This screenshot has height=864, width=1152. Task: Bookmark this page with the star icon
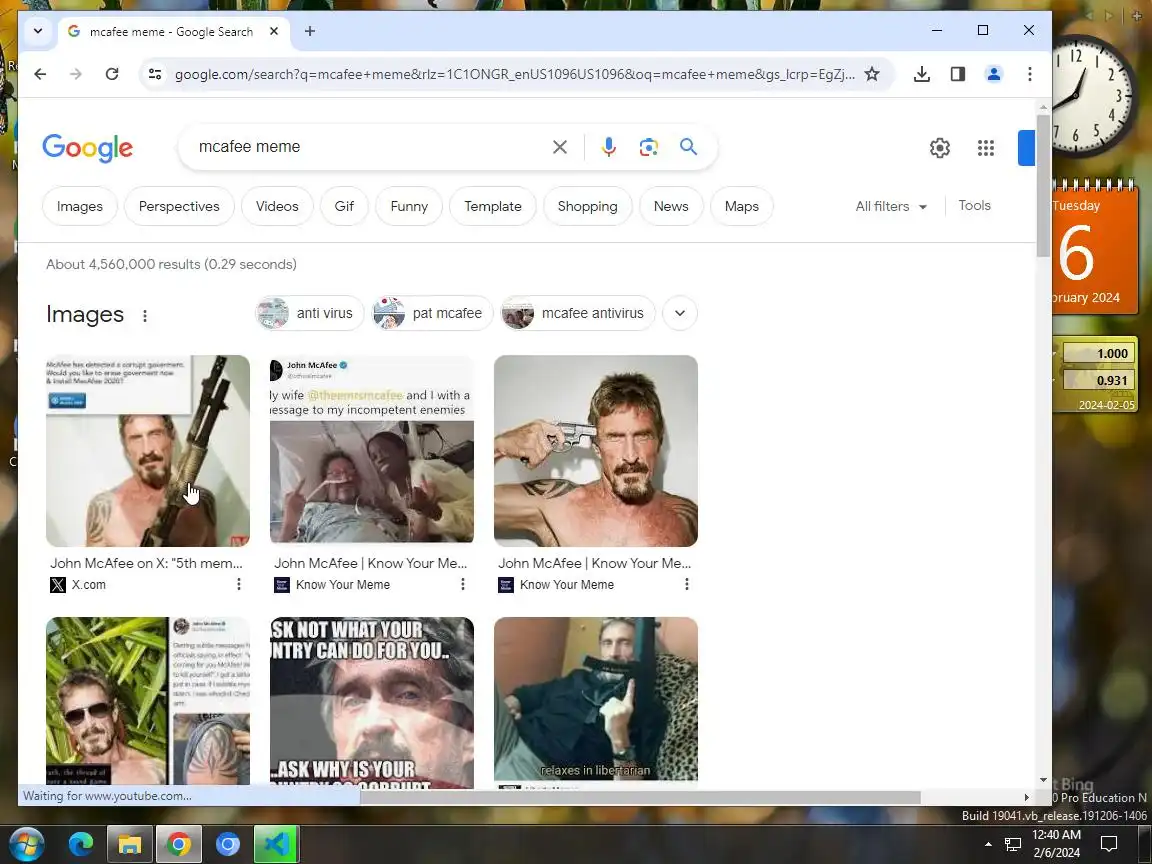[871, 74]
